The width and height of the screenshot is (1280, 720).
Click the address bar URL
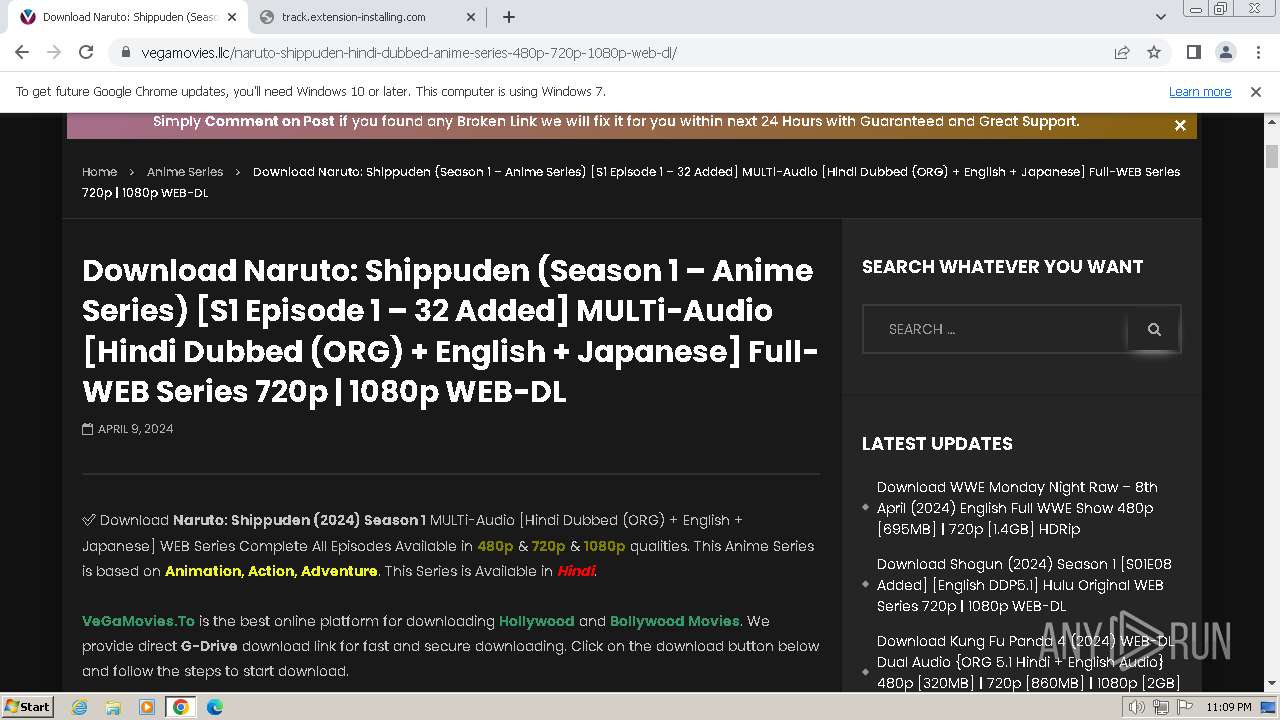[x=410, y=52]
